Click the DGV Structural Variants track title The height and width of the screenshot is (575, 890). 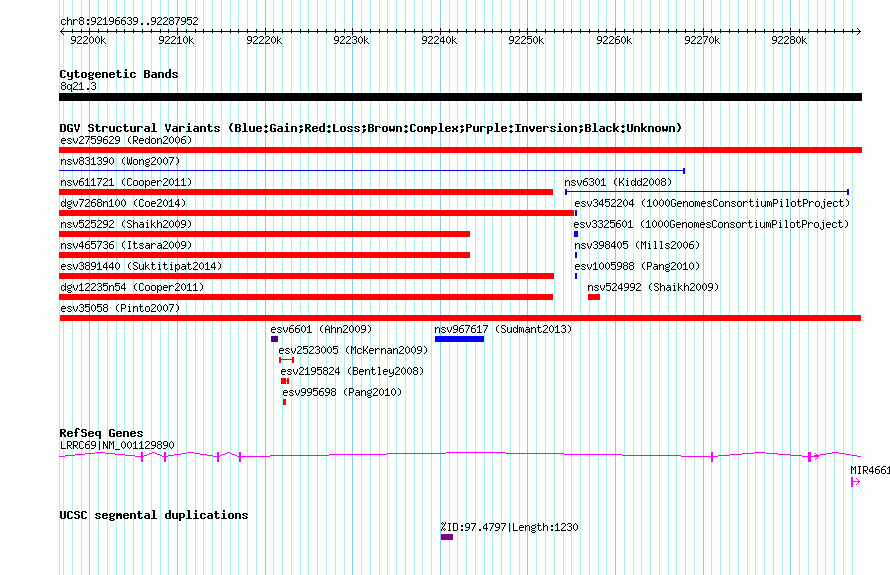[x=371, y=128]
